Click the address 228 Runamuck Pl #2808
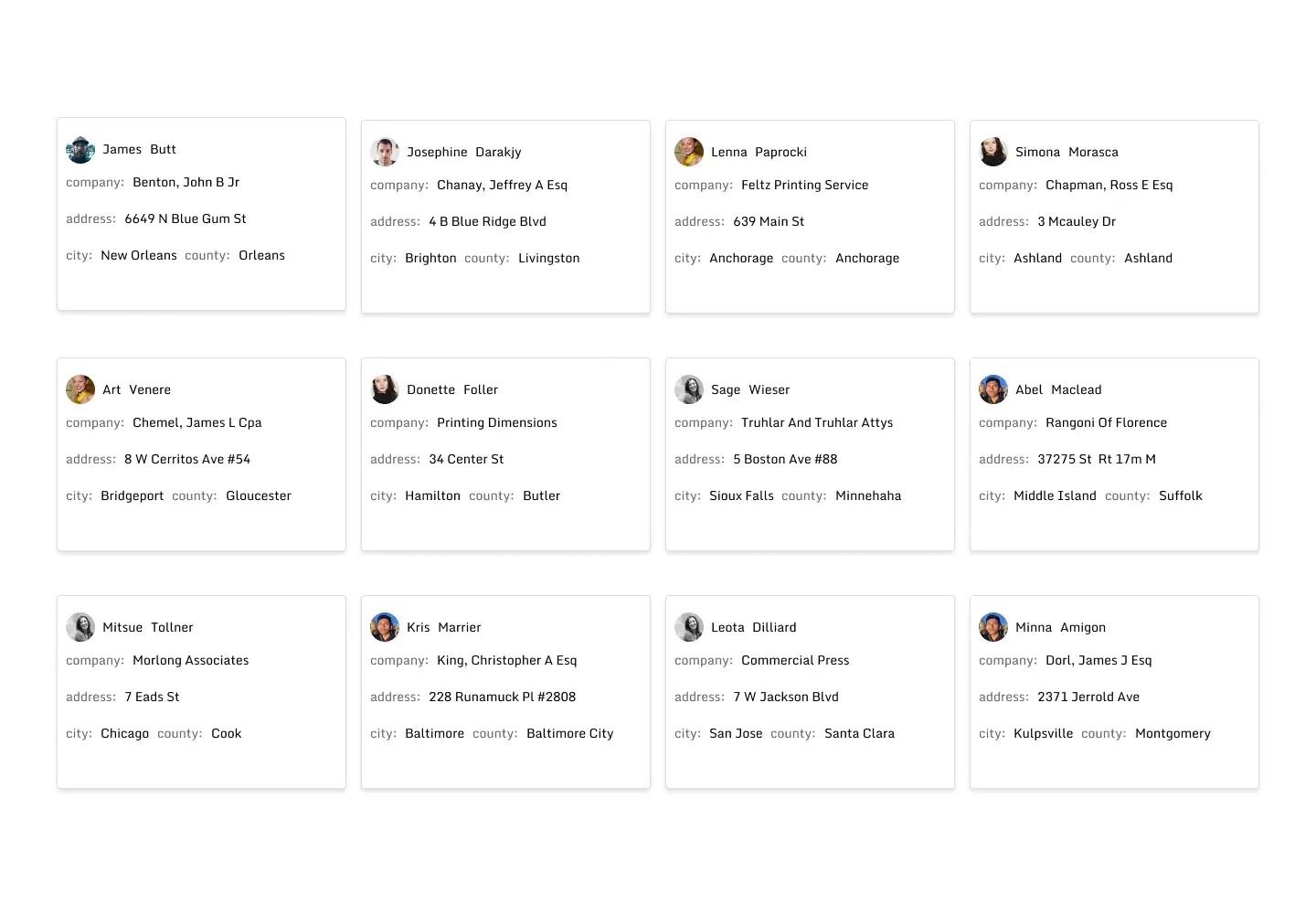This screenshot has height=905, width=1316. pyautogui.click(x=502, y=697)
